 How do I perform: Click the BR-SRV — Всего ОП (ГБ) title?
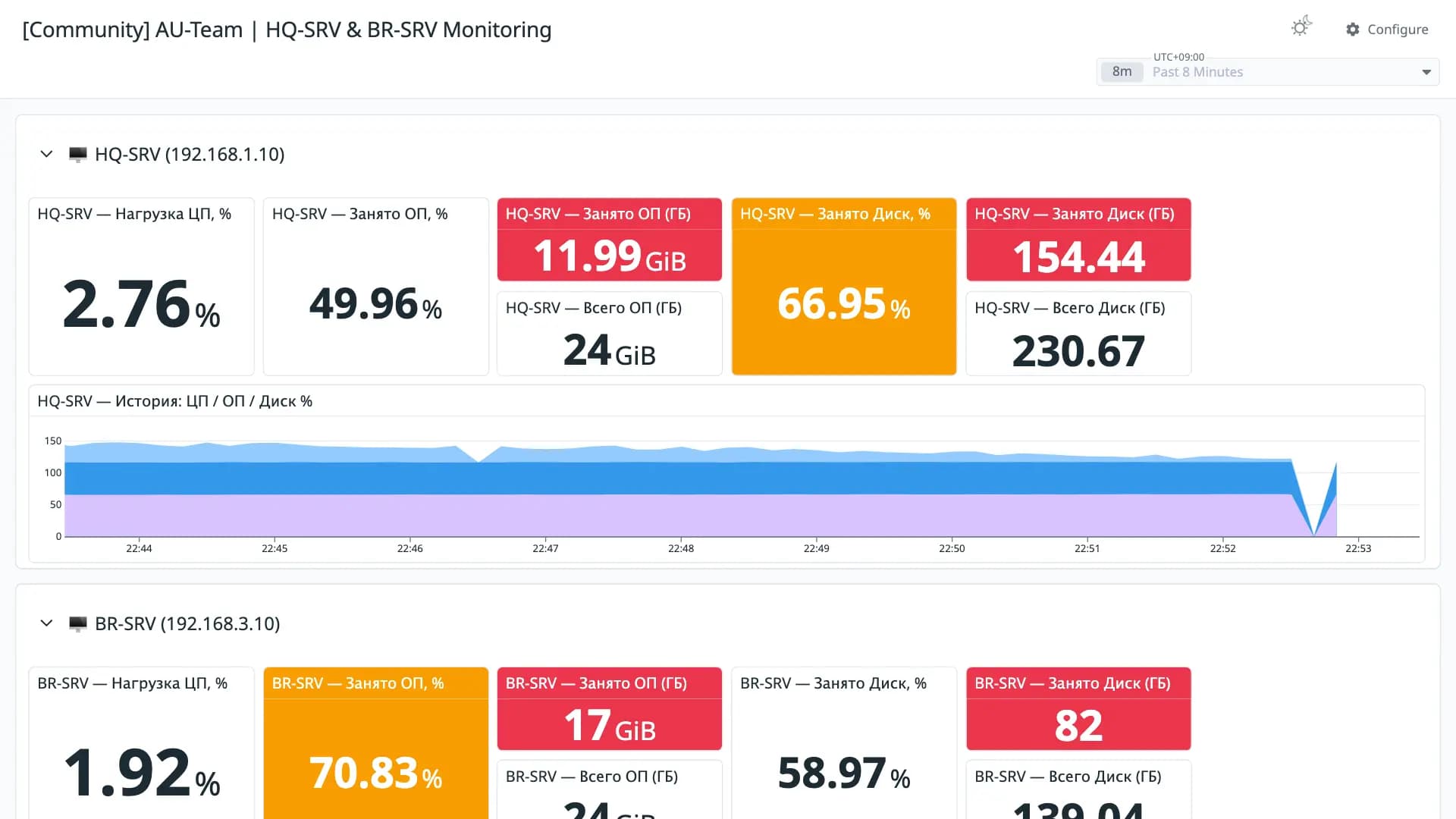pyautogui.click(x=592, y=777)
